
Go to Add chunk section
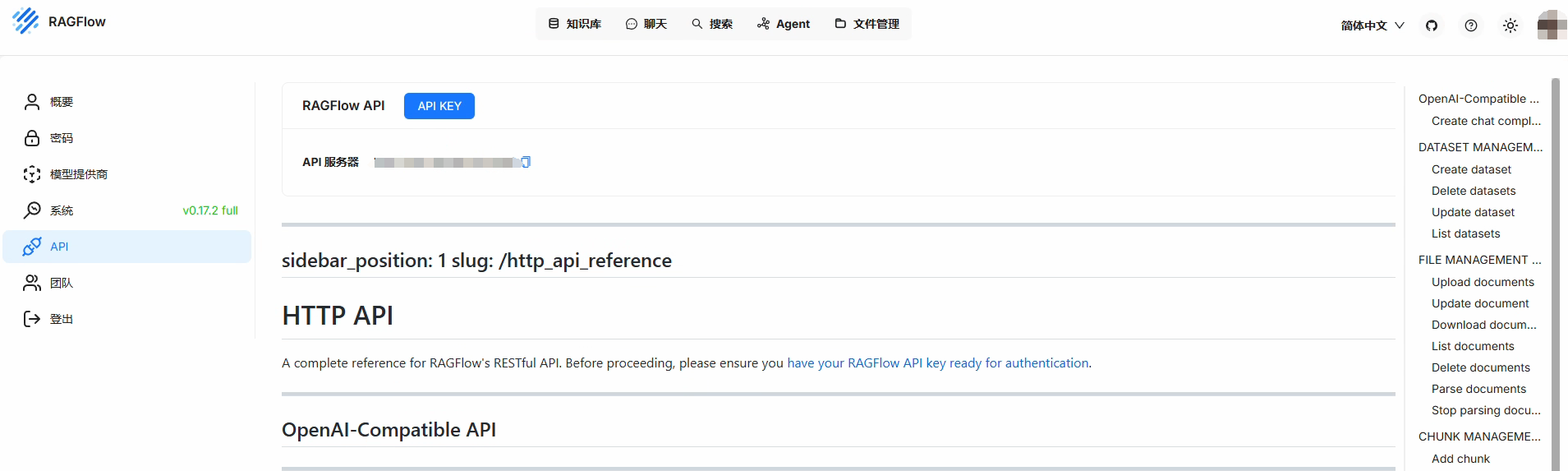coord(1460,459)
